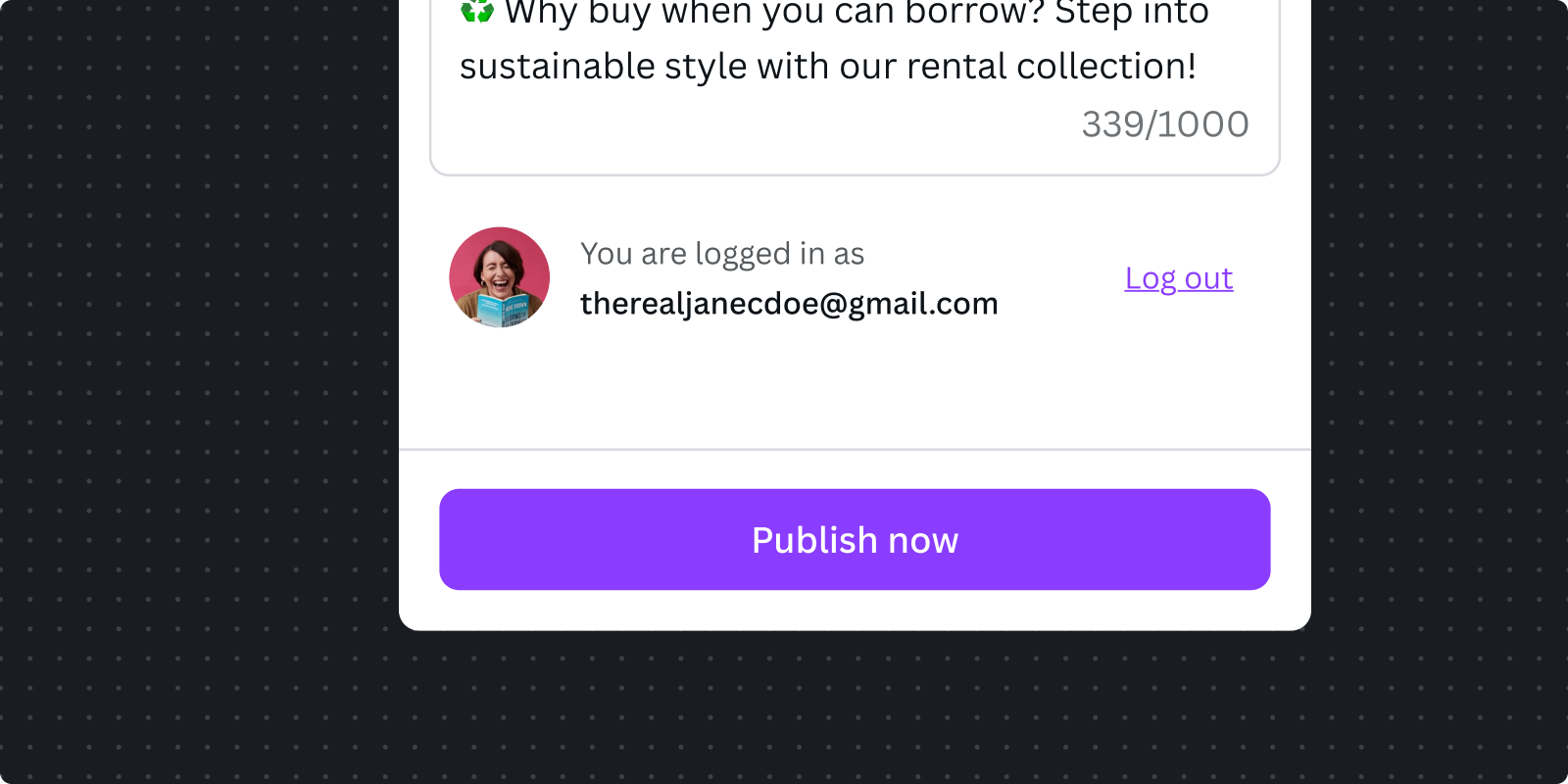Viewport: 1568px width, 784px height.
Task: Click the word "Why" in the caption
Action: (541, 14)
